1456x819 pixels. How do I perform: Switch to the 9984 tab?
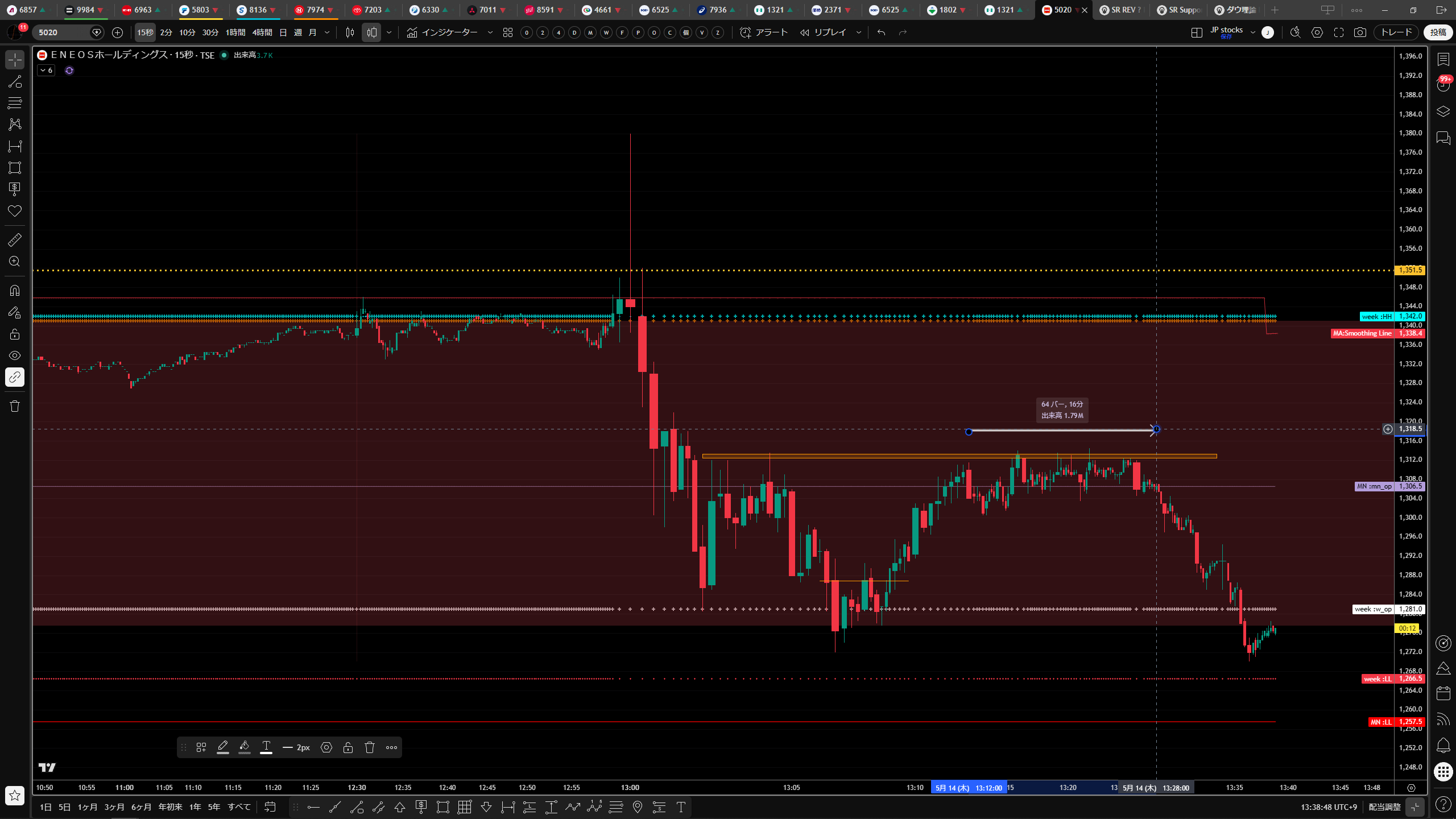85,10
